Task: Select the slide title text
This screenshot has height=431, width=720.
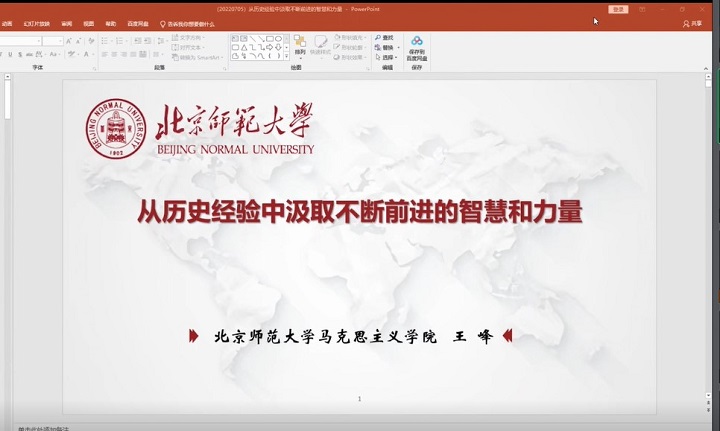Action: pos(359,212)
